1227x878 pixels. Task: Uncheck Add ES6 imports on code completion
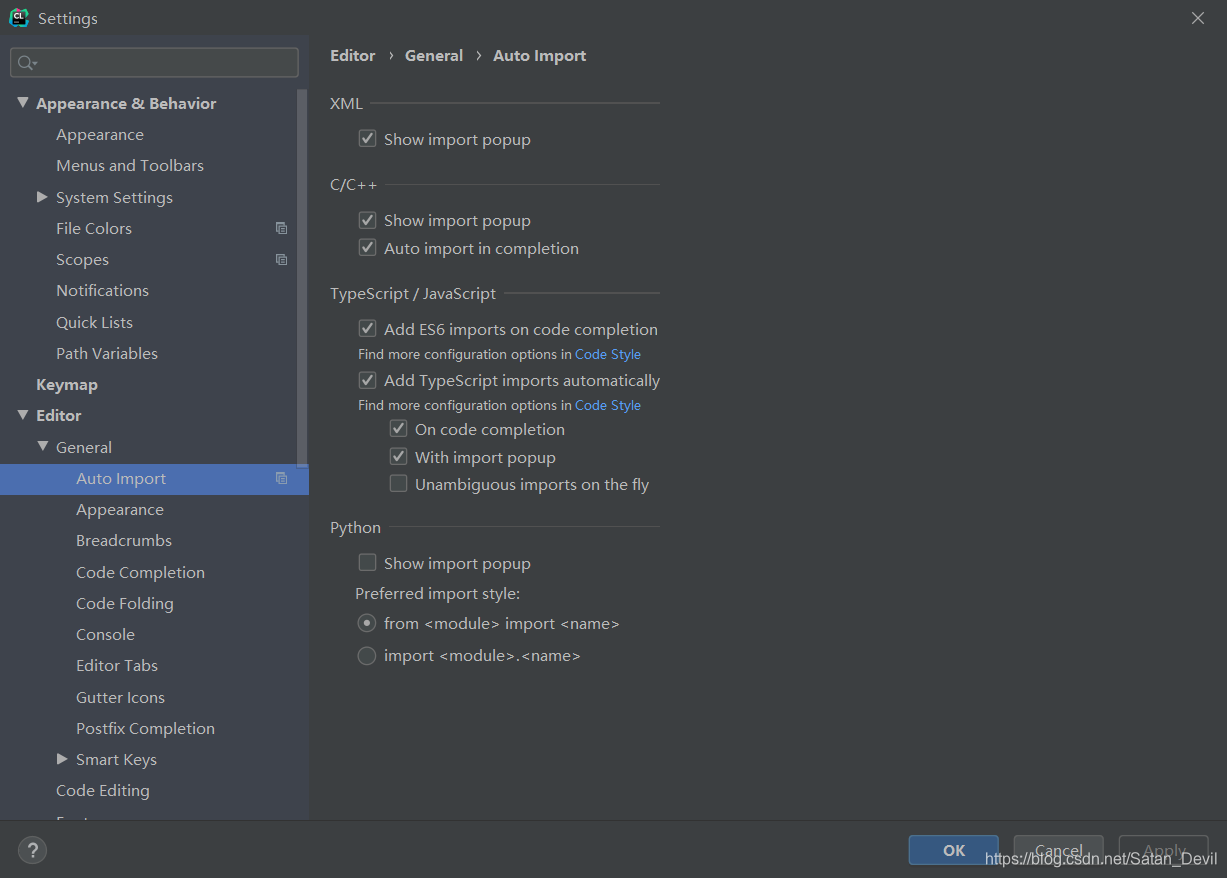[x=368, y=329]
